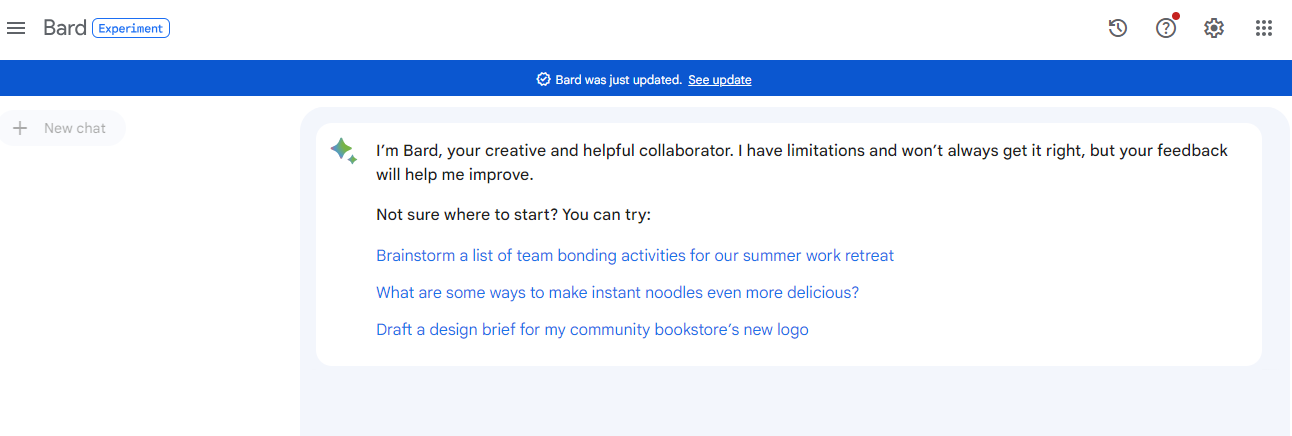
Task: Click the plus icon for New chat
Action: (x=19, y=128)
